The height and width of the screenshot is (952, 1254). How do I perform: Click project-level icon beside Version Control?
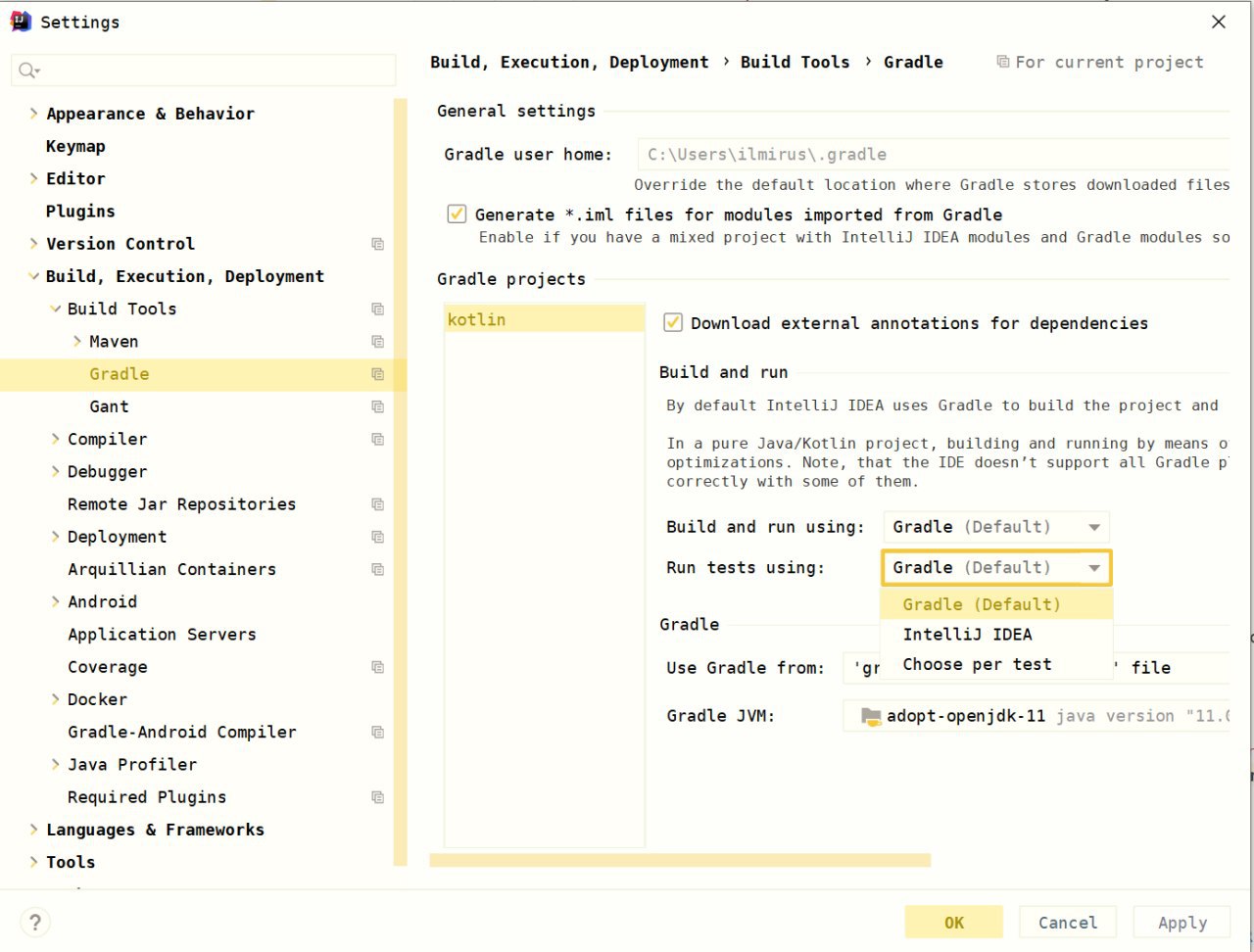(x=377, y=244)
